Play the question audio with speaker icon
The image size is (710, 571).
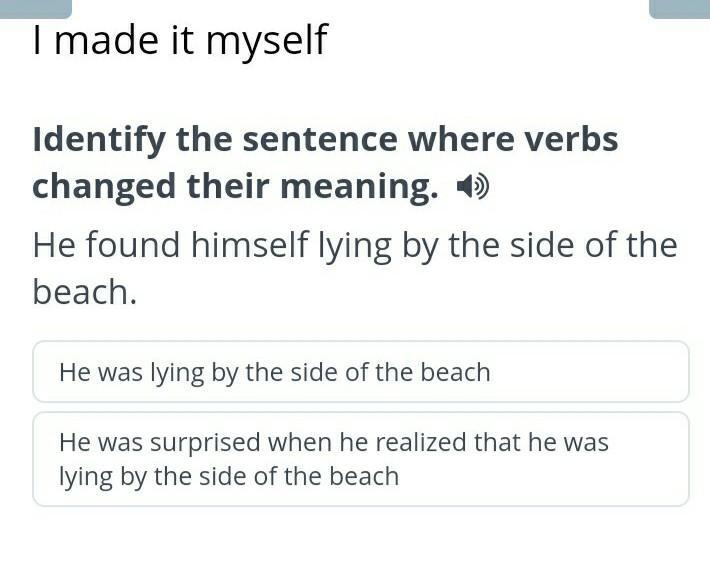[x=472, y=186]
